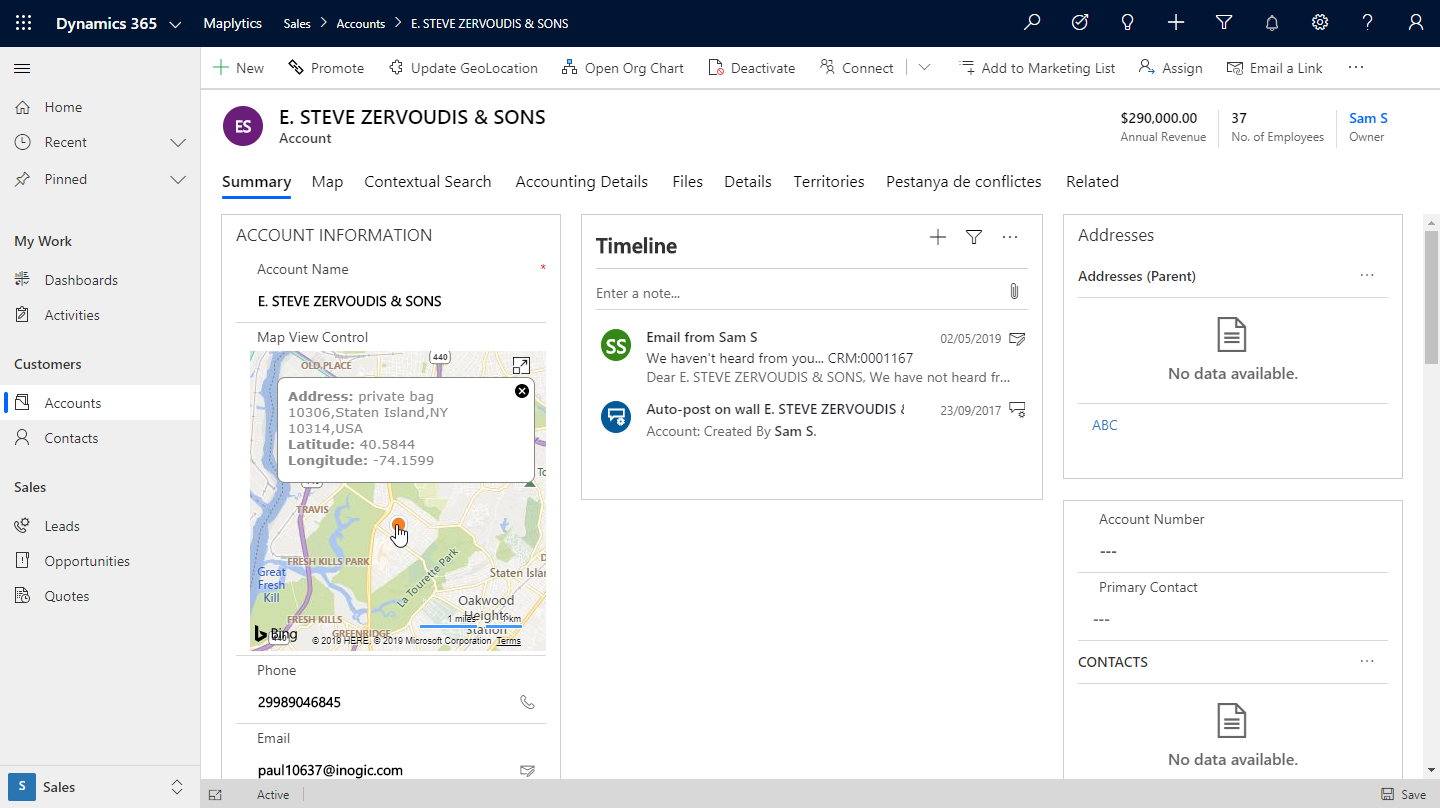
Task: Click the quick create plus icon
Action: click(1176, 23)
